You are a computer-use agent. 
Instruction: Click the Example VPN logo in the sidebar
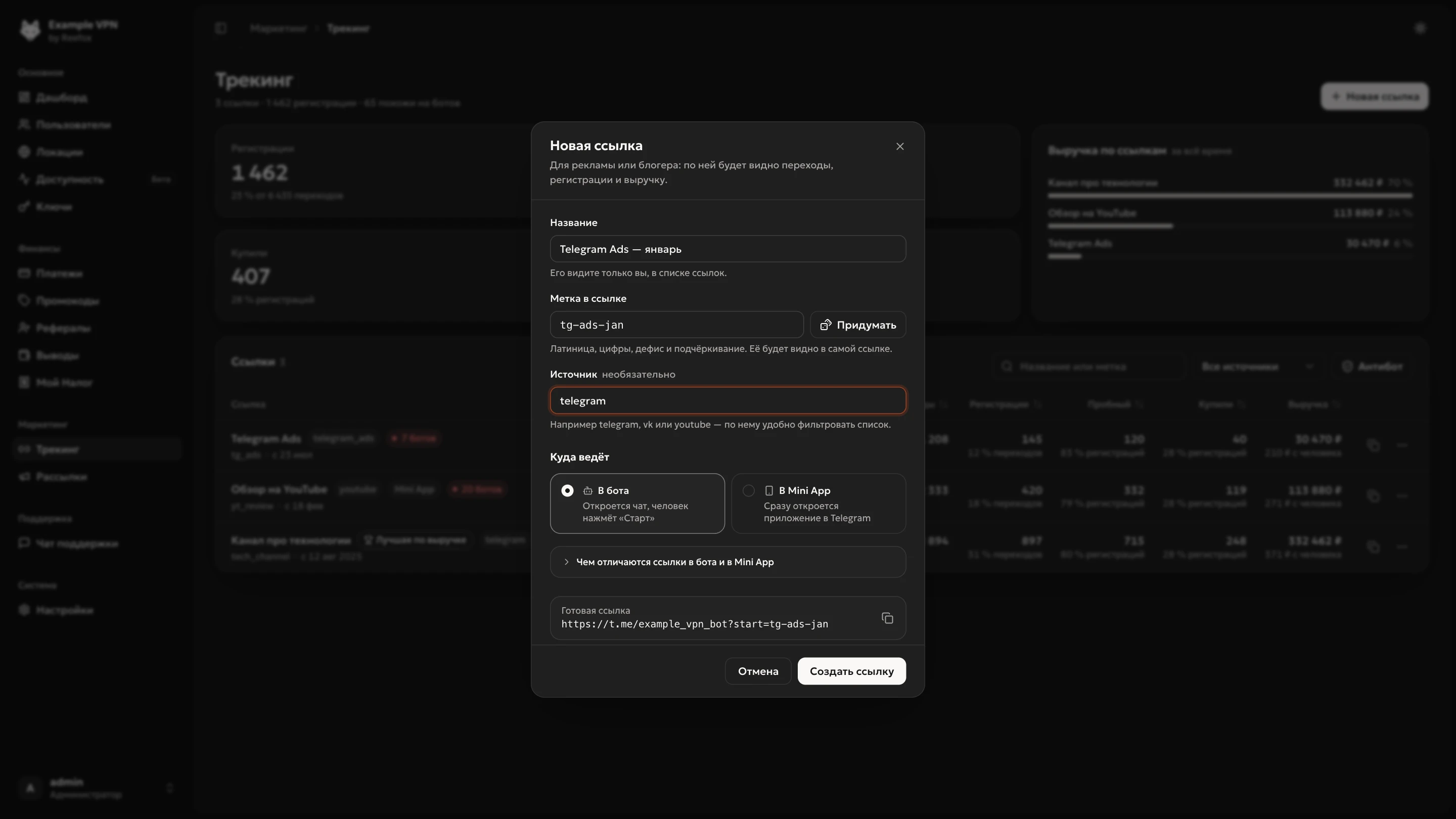tap(30, 30)
